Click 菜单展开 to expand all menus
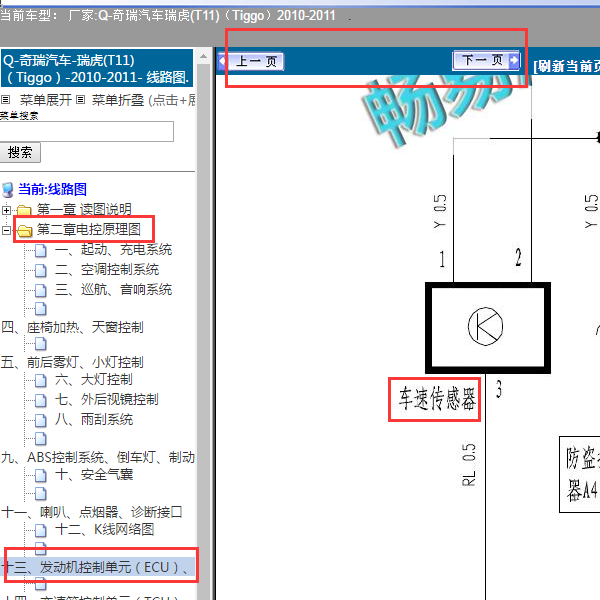This screenshot has height=600, width=600. click(46, 100)
